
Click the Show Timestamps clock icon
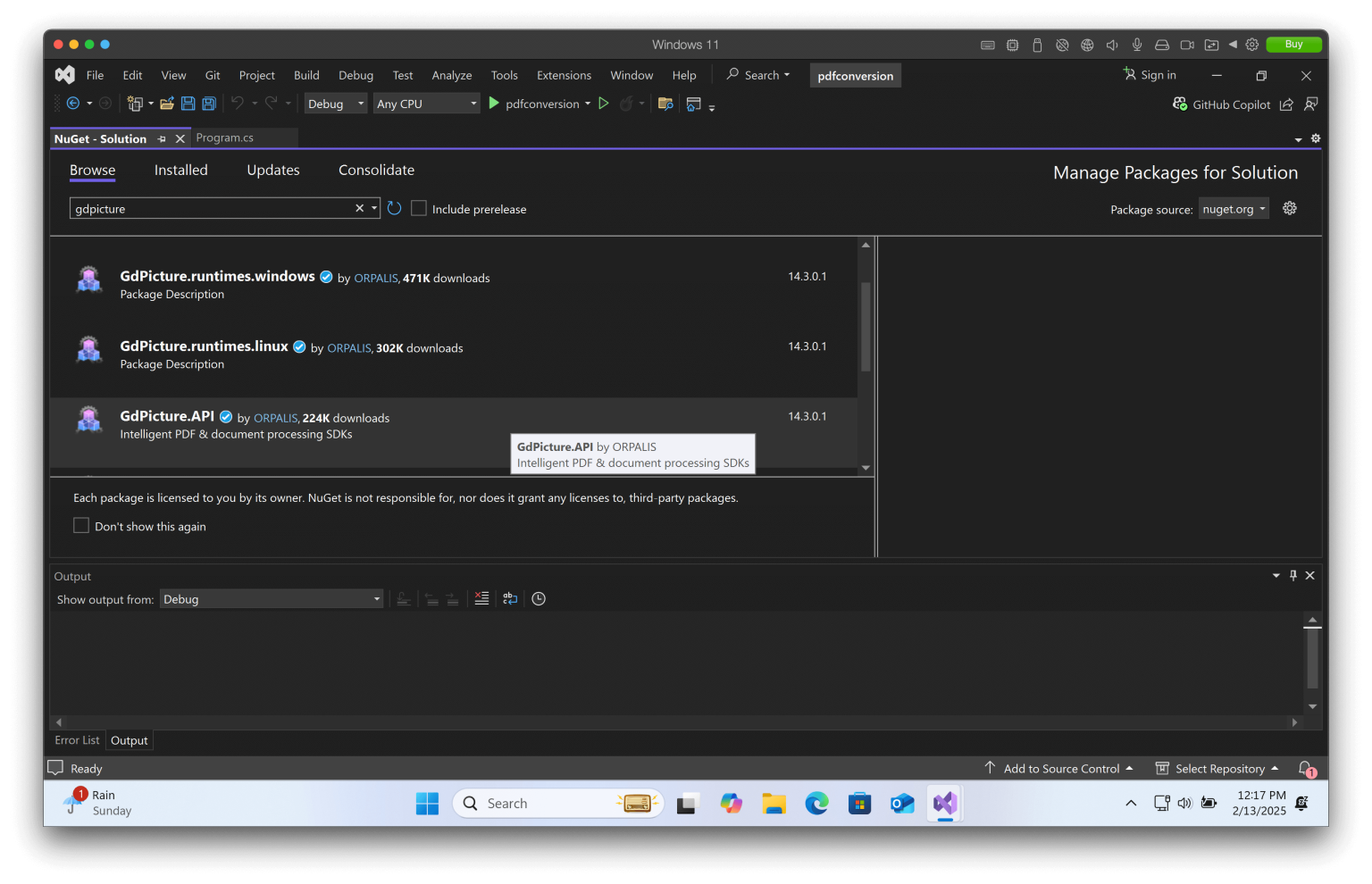(539, 598)
